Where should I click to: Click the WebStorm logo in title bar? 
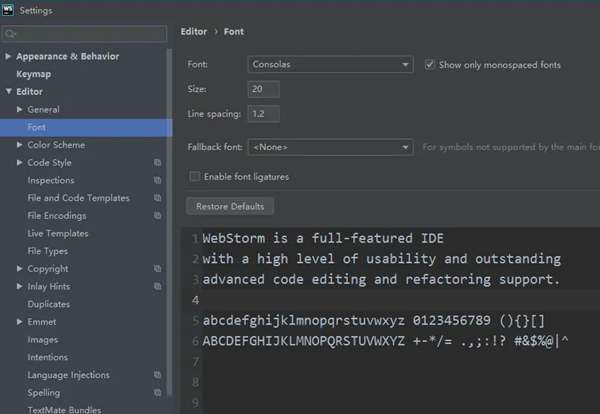(10, 10)
